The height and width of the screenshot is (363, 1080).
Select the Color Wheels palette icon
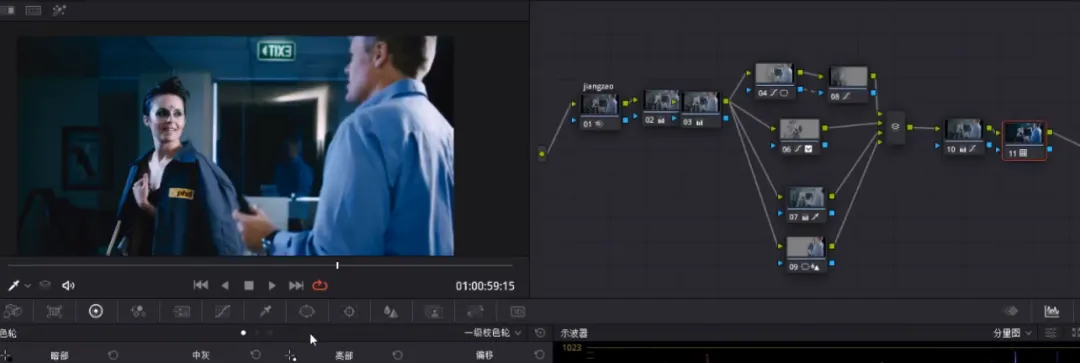[x=96, y=311]
